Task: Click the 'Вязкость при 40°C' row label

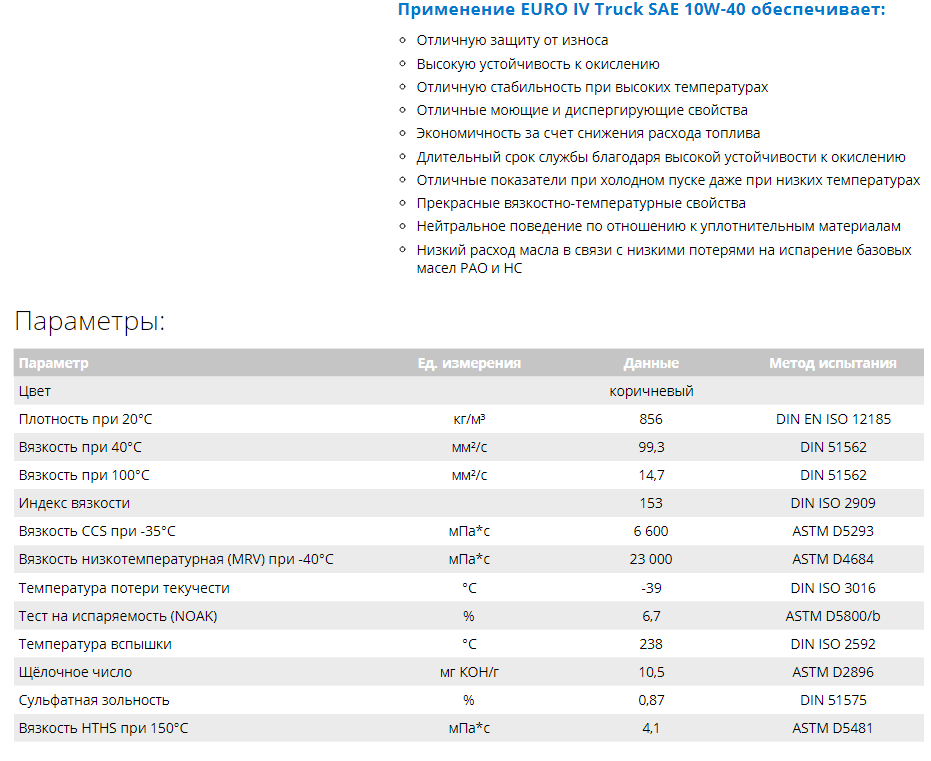Action: 80,447
